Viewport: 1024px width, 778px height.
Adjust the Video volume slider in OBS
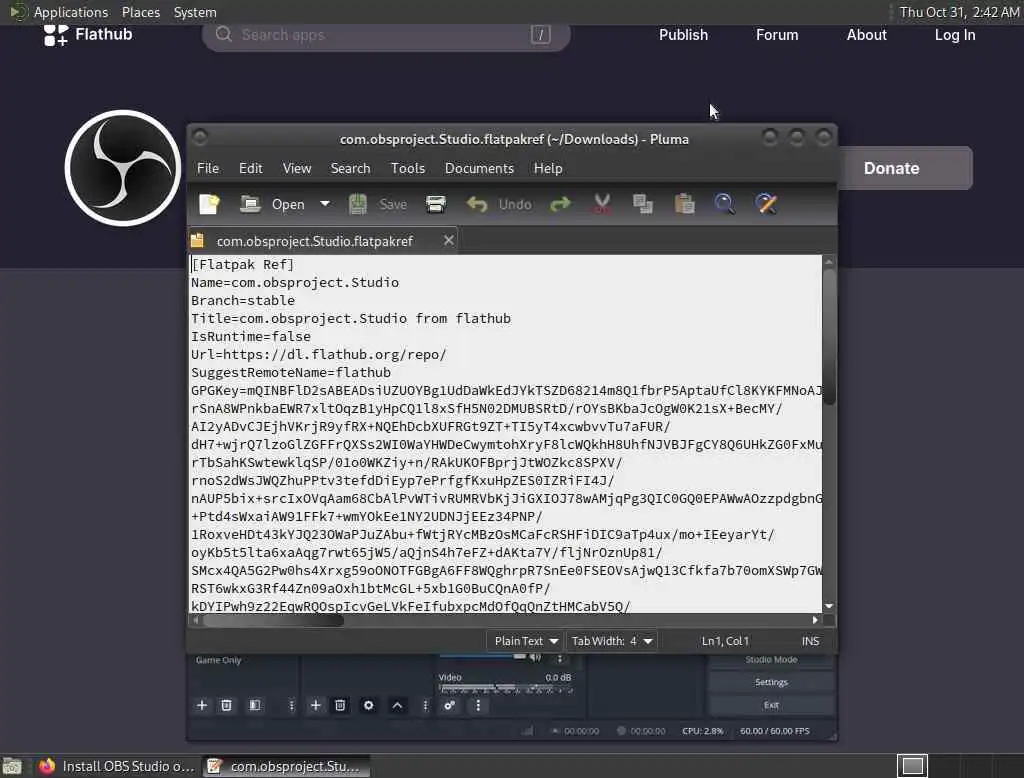tap(505, 689)
